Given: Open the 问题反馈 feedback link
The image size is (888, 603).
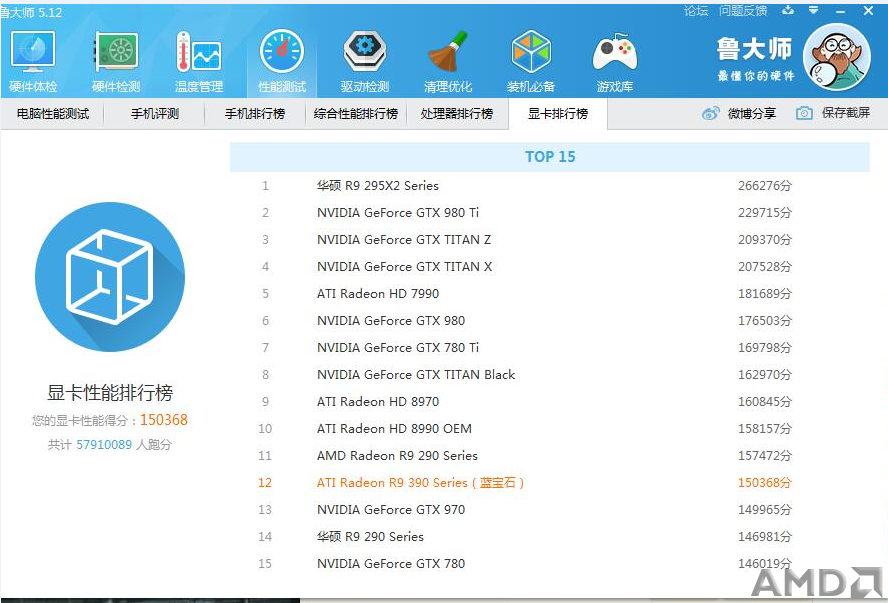Looking at the screenshot, I should point(743,10).
